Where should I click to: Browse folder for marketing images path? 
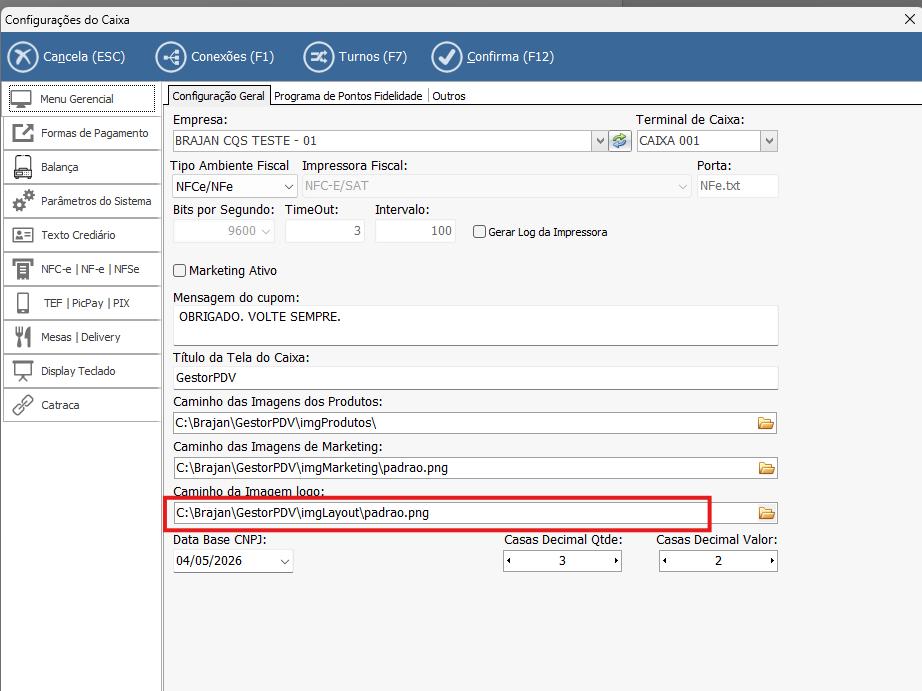click(x=766, y=468)
